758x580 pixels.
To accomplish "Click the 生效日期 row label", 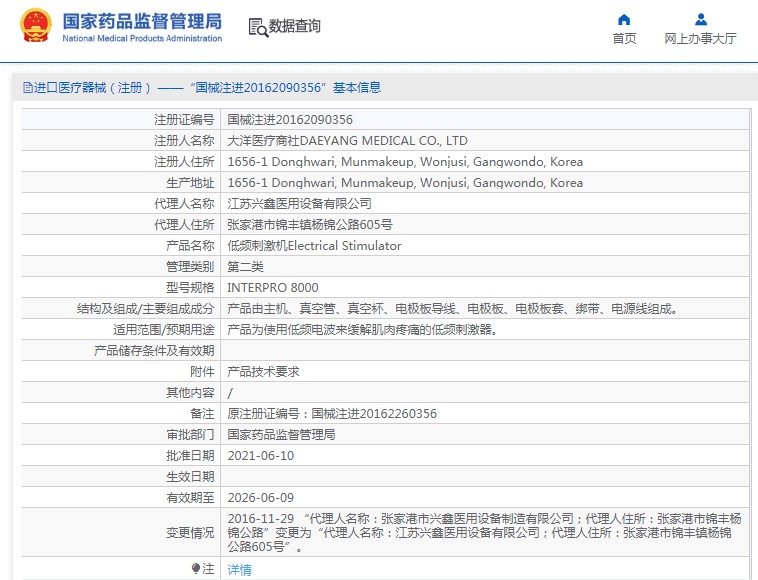I will pyautogui.click(x=190, y=477).
